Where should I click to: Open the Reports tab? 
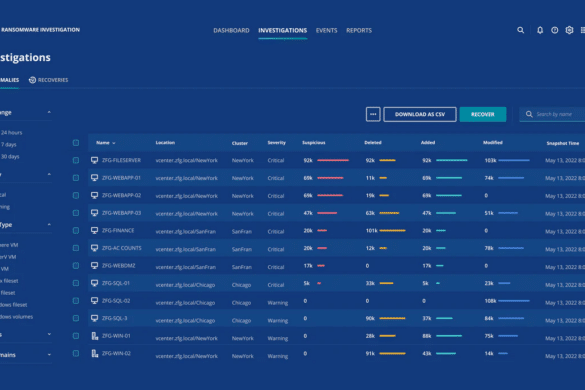coord(359,31)
